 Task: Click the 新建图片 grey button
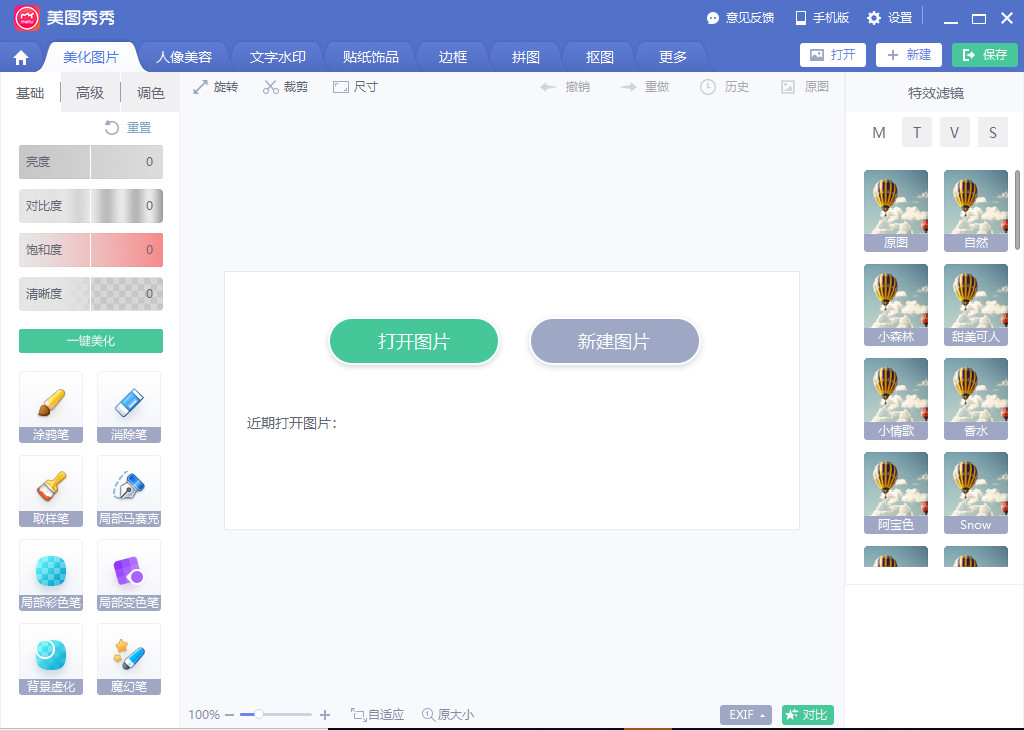pyautogui.click(x=615, y=341)
